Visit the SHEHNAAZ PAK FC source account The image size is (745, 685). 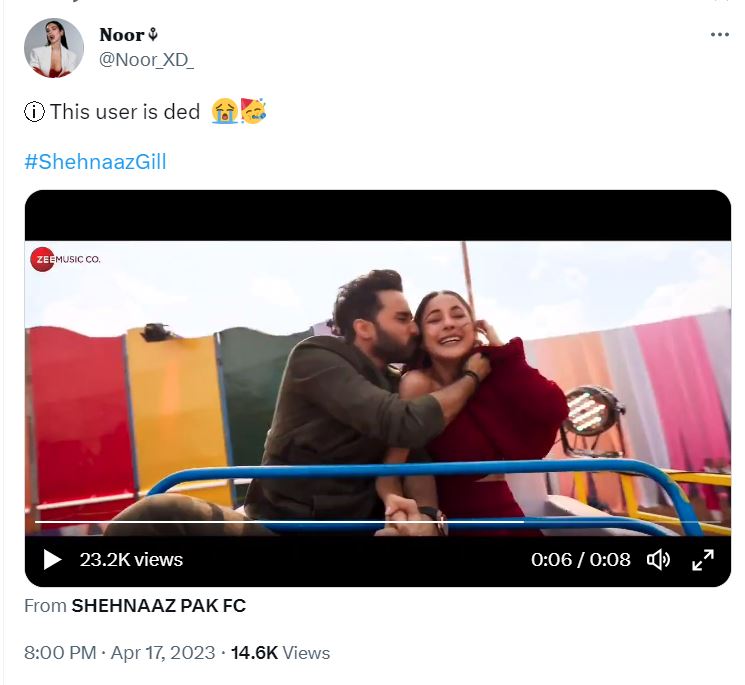(x=158, y=605)
